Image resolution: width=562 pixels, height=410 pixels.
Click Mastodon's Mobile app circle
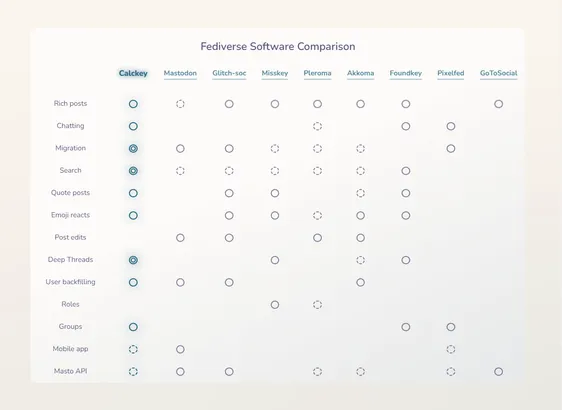click(x=180, y=349)
